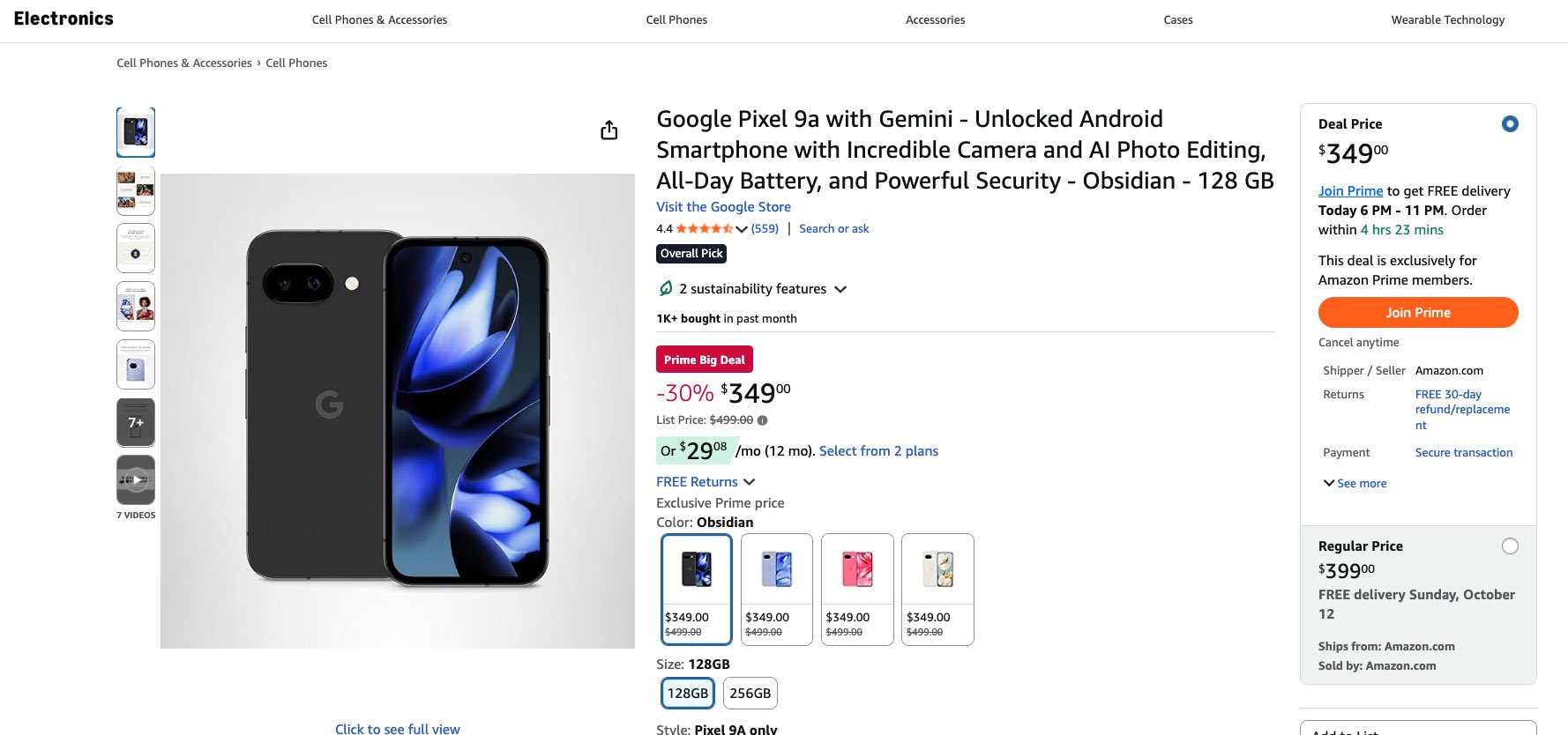Screen dimensions: 1568x735
Task: Open the 7 videos play thumbnail
Action: [x=136, y=480]
